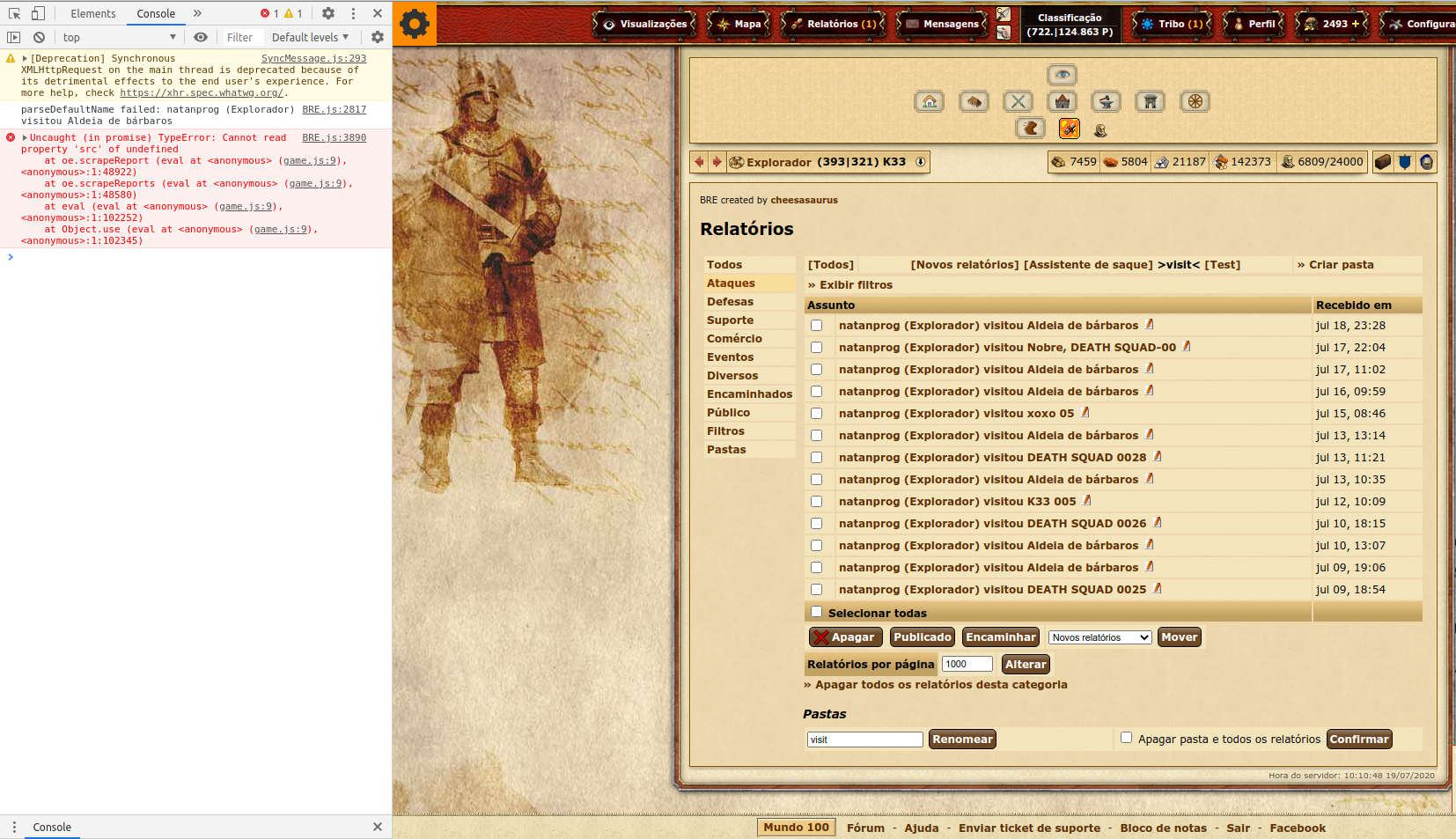Check the Nobre, DEATH SQUAD-00 report checkbox
Screen dimensions: 1456x839
click(x=816, y=348)
